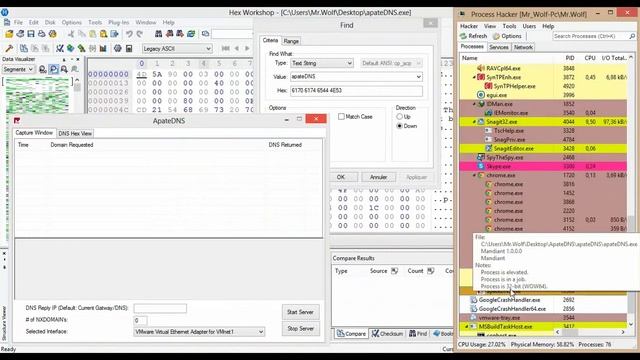Switch to the DNS Hex View tab in ApateDNS
640x360 pixels.
pyautogui.click(x=75, y=133)
